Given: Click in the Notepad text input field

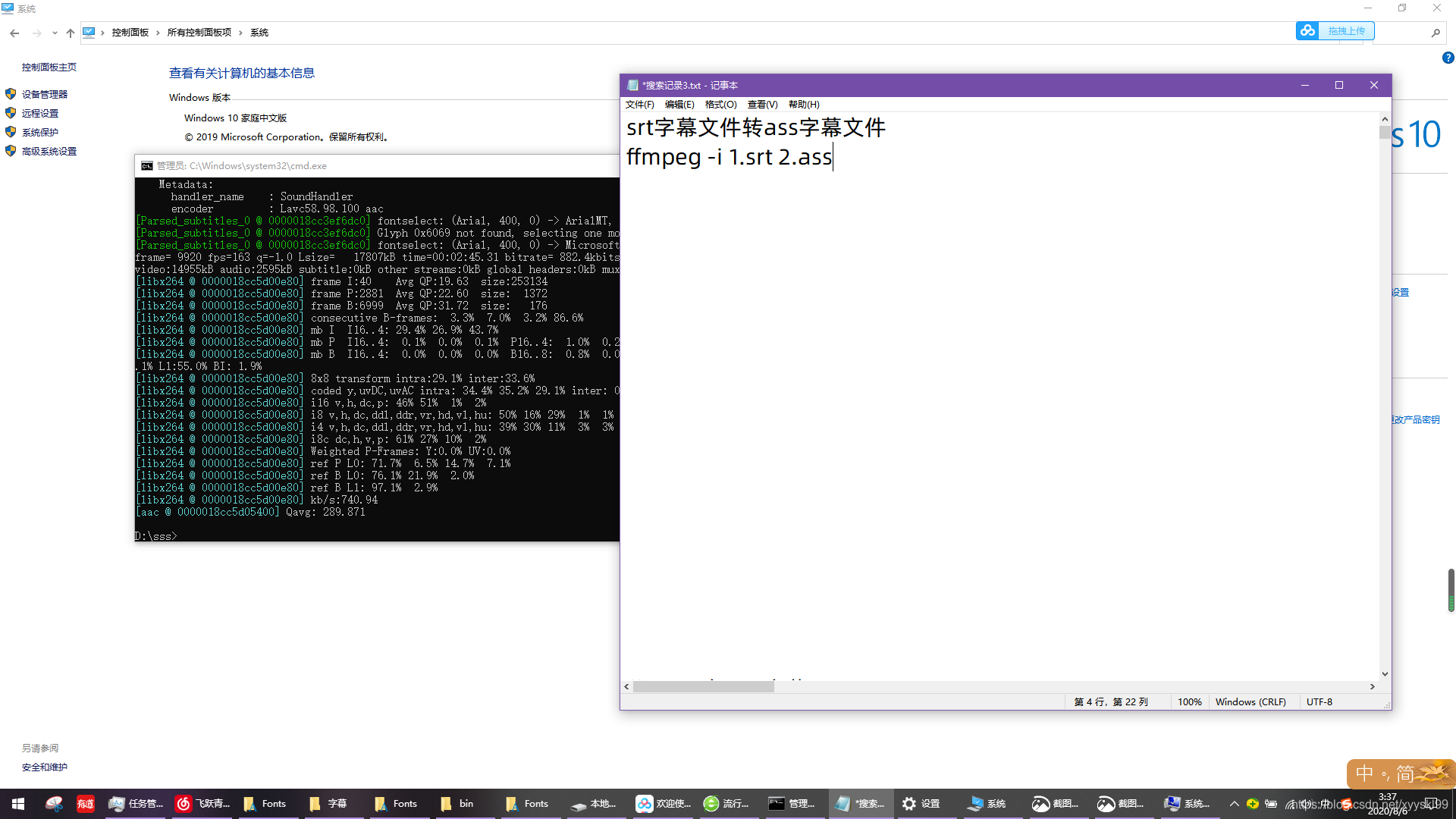Looking at the screenshot, I should (1000, 400).
